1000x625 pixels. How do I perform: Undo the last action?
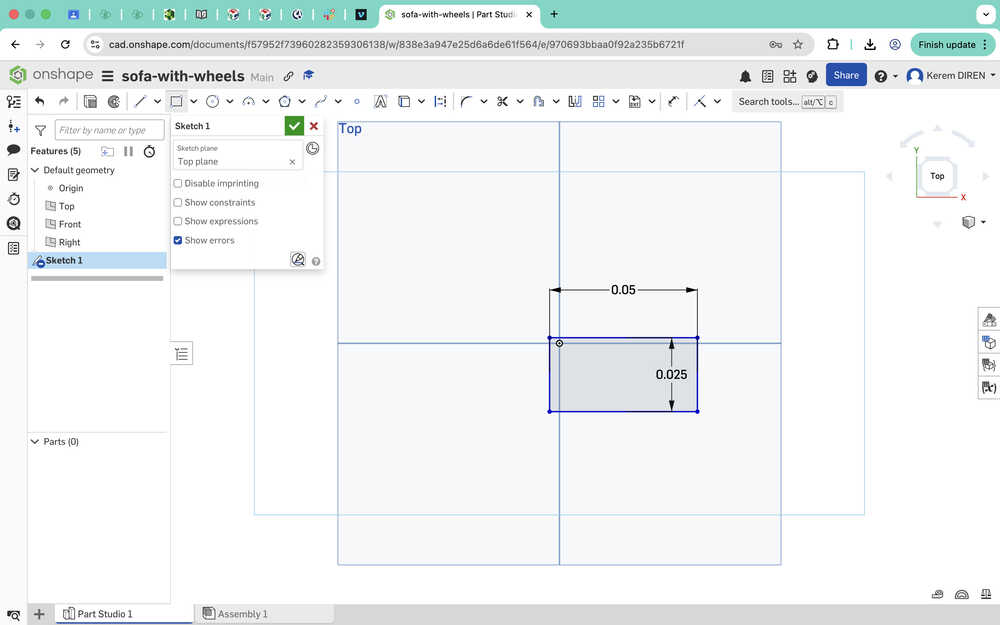click(40, 101)
